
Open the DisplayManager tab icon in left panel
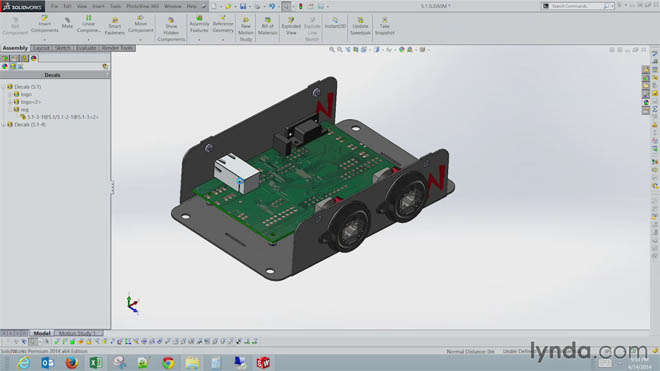[x=34, y=58]
